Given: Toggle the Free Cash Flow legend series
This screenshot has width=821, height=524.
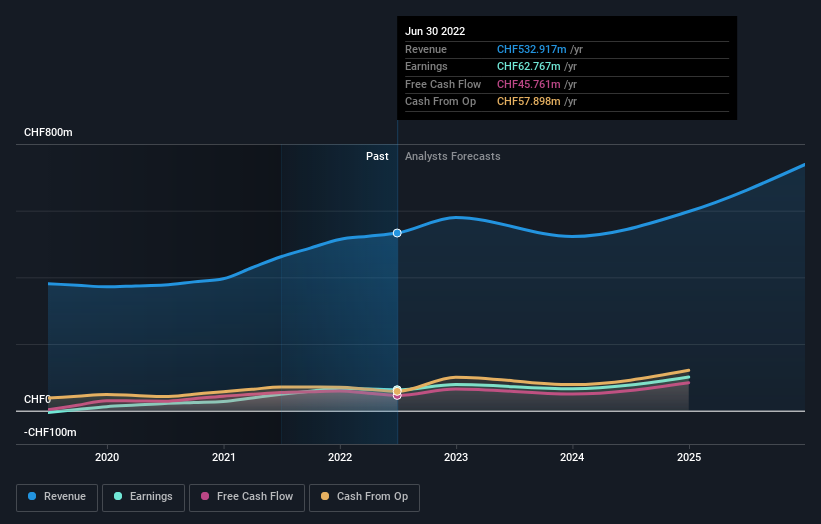Looking at the screenshot, I should (x=247, y=497).
